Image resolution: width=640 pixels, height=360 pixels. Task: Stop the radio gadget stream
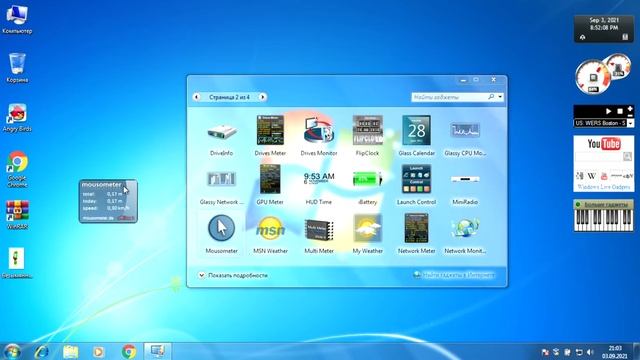620,111
